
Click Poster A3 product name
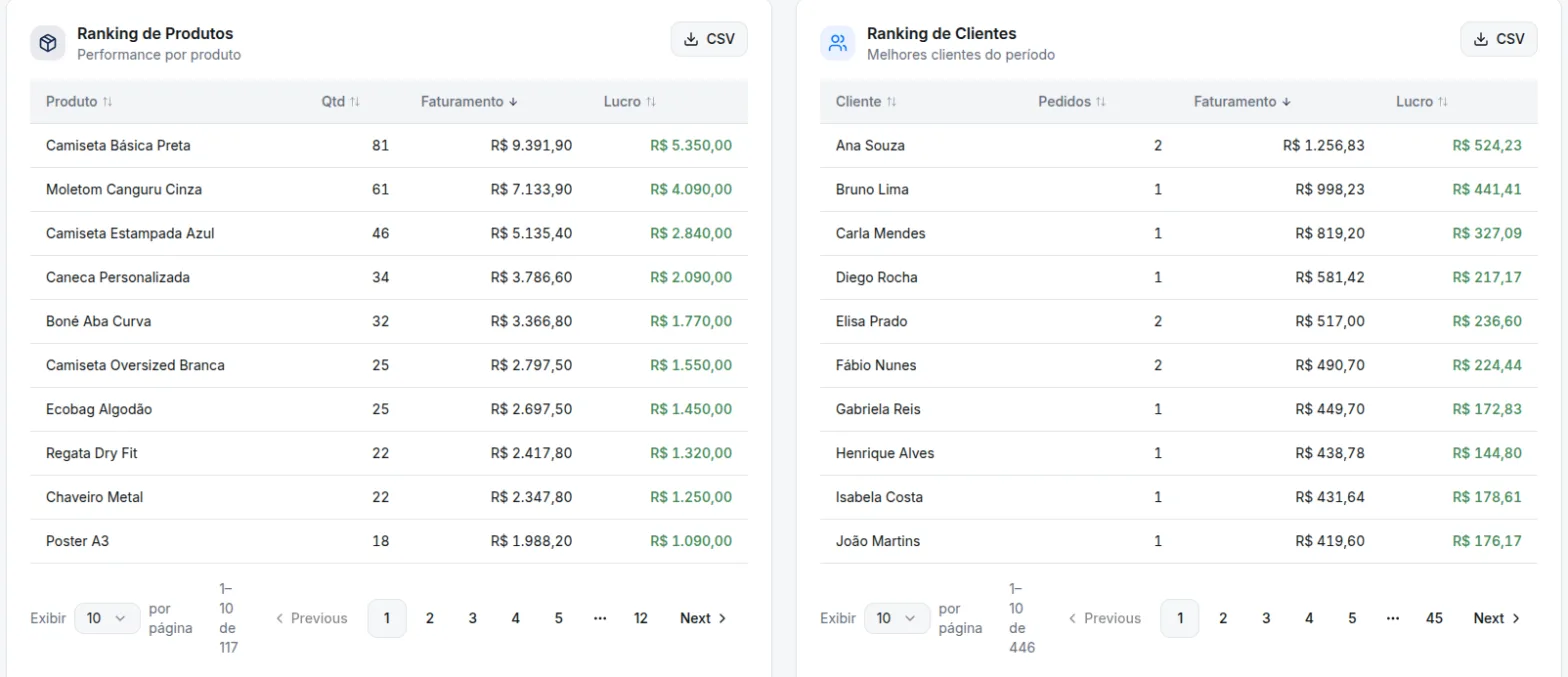(77, 541)
